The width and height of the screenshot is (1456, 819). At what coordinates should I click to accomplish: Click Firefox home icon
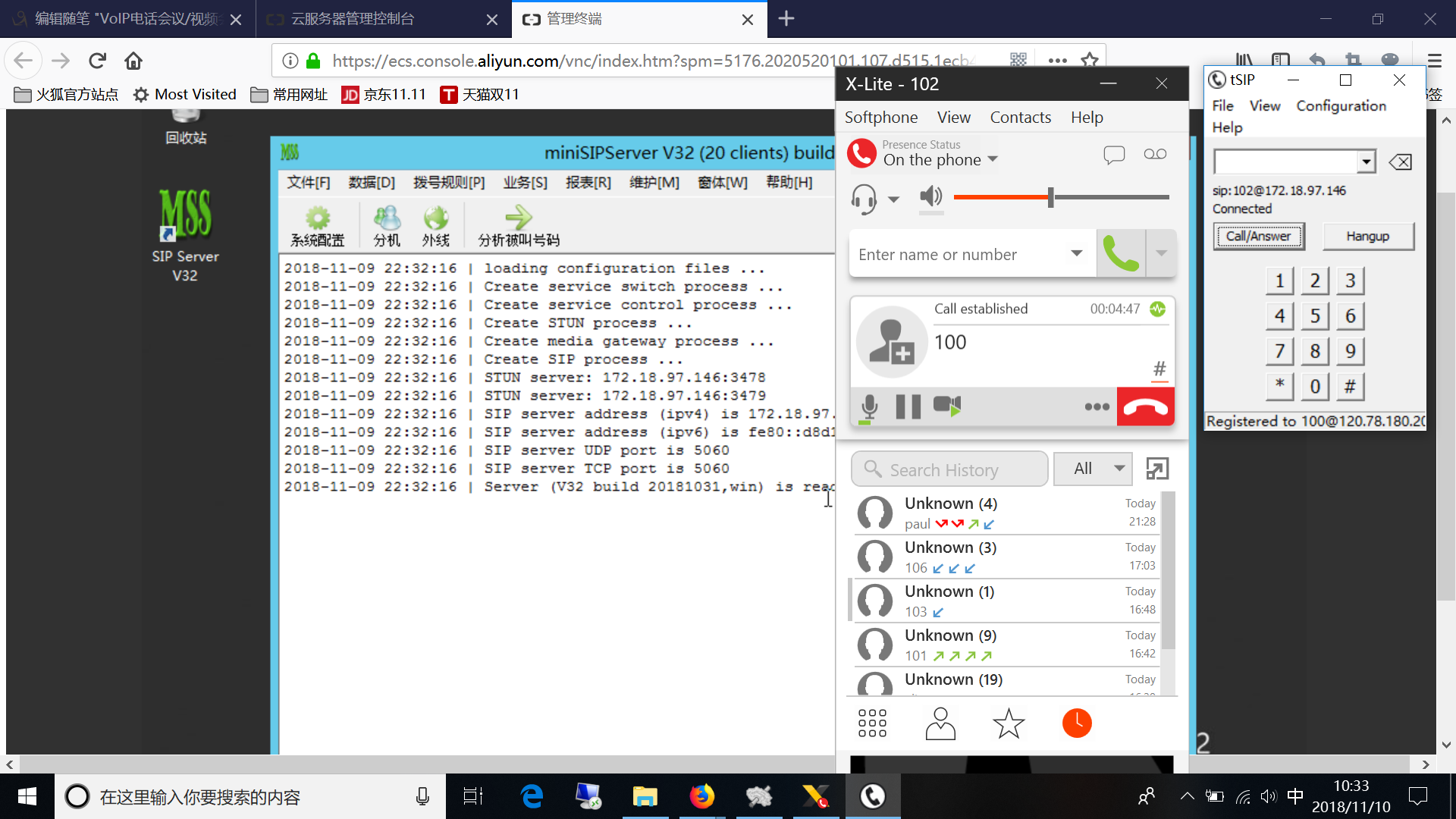click(x=133, y=61)
